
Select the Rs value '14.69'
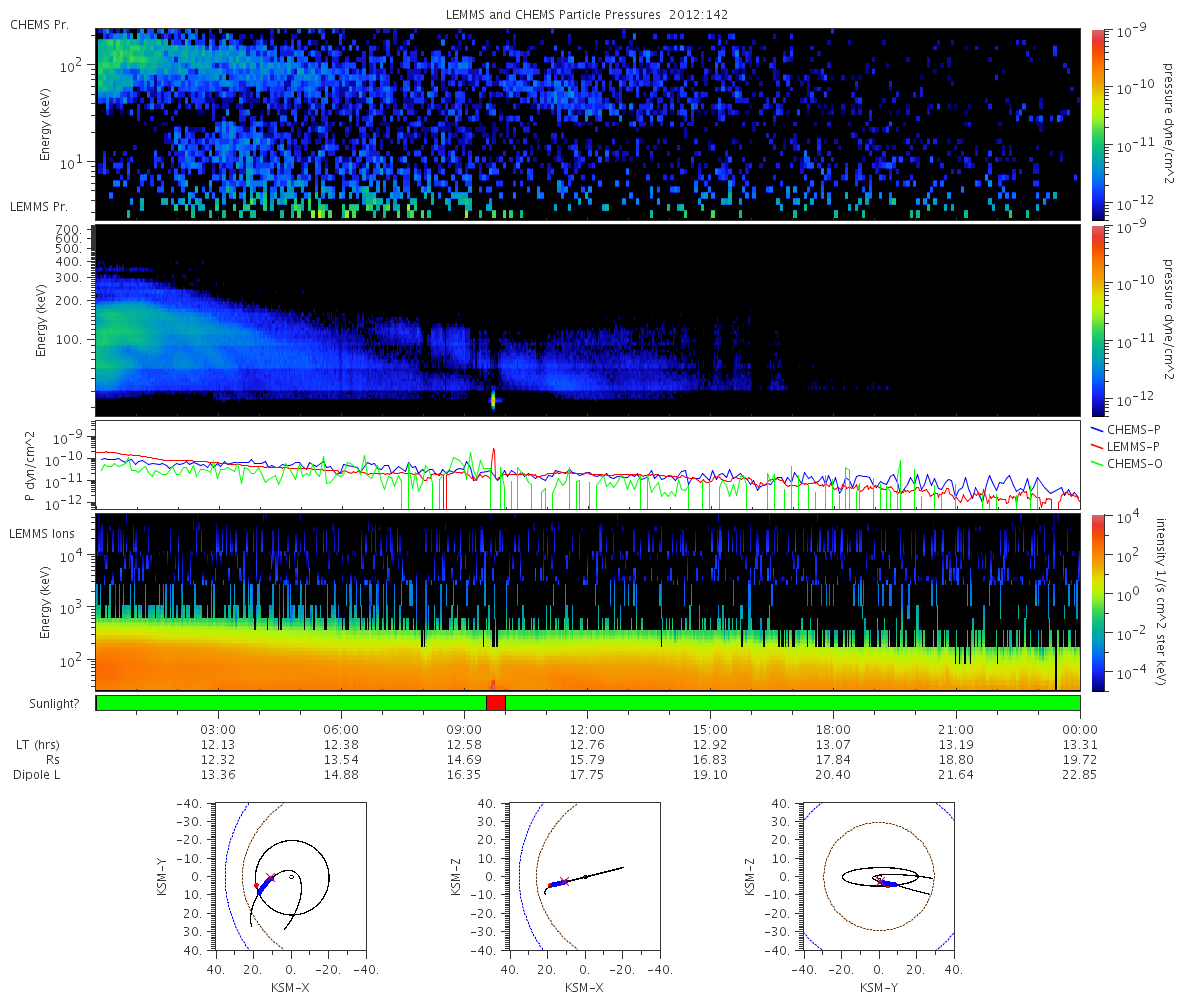tap(465, 760)
